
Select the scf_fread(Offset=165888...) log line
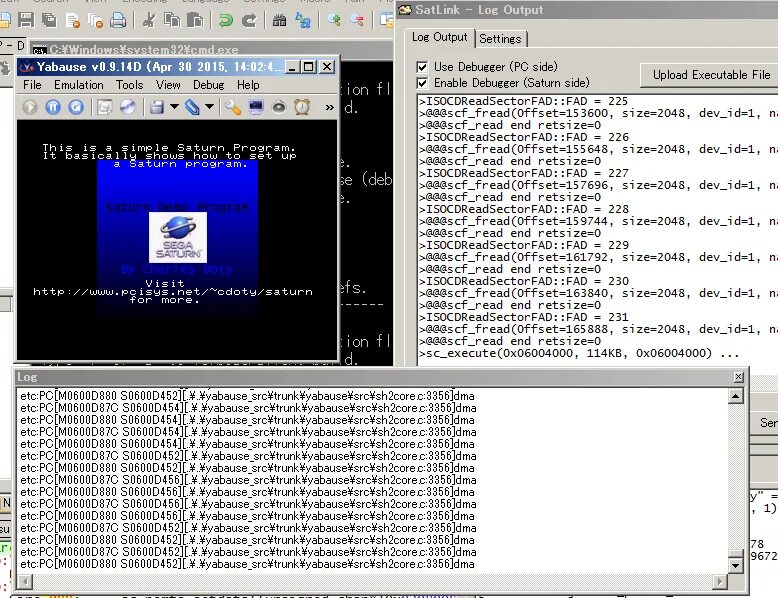pyautogui.click(x=598, y=329)
